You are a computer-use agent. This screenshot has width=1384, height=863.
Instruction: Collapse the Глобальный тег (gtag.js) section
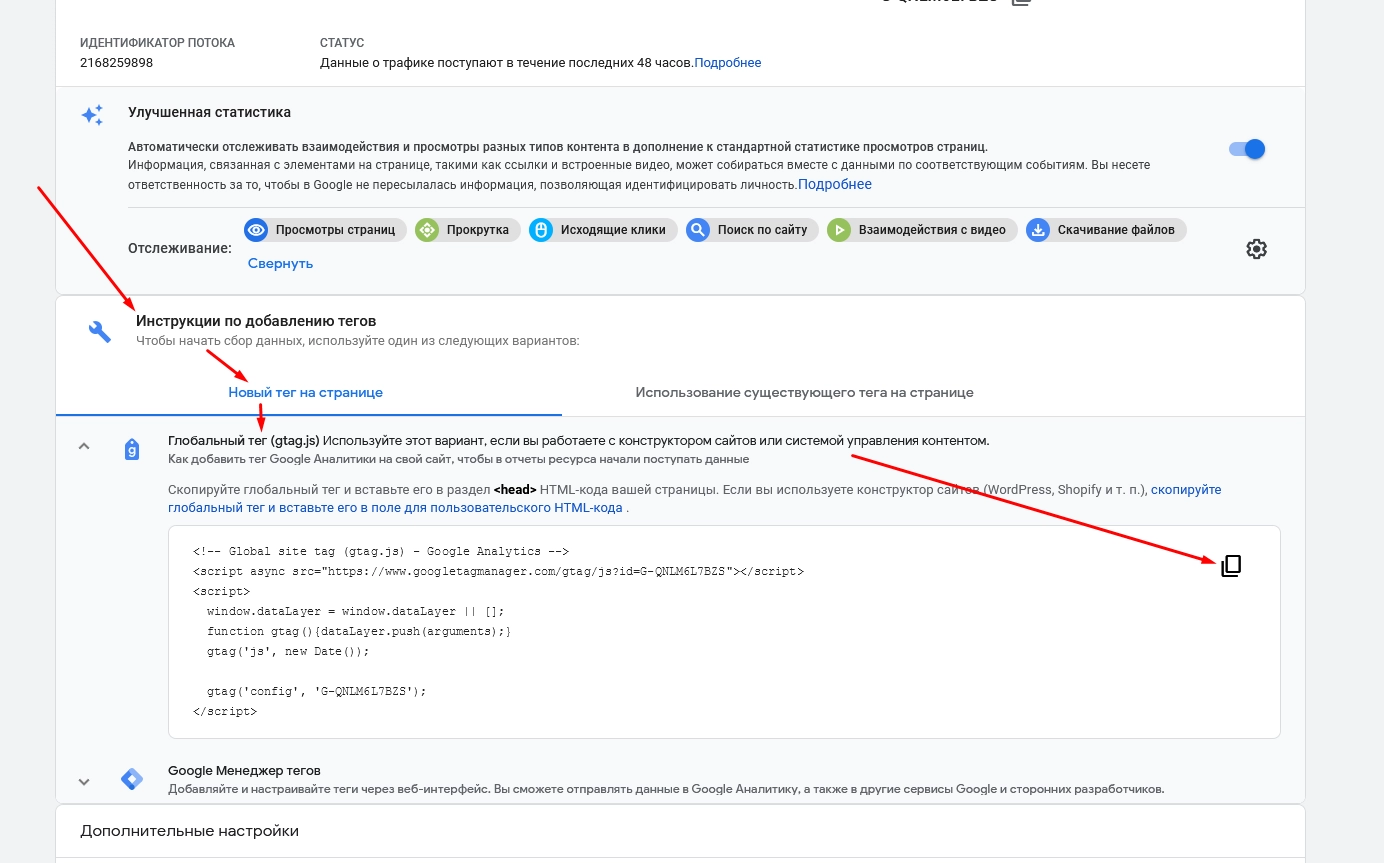[x=84, y=447]
